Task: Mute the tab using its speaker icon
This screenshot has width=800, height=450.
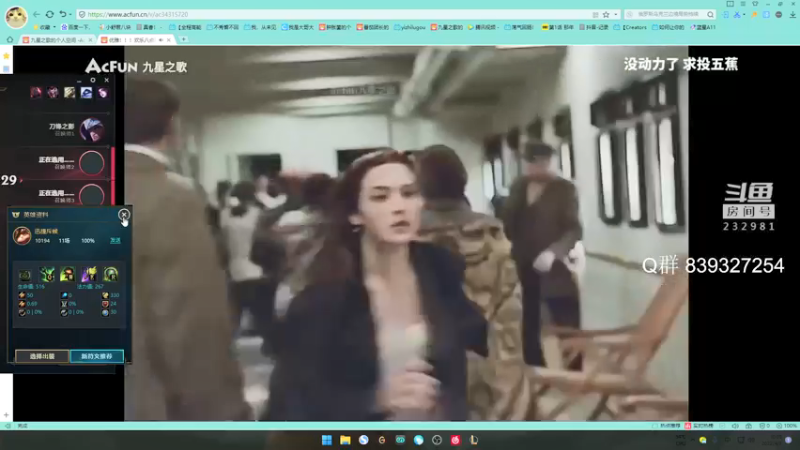Action: tap(161, 40)
